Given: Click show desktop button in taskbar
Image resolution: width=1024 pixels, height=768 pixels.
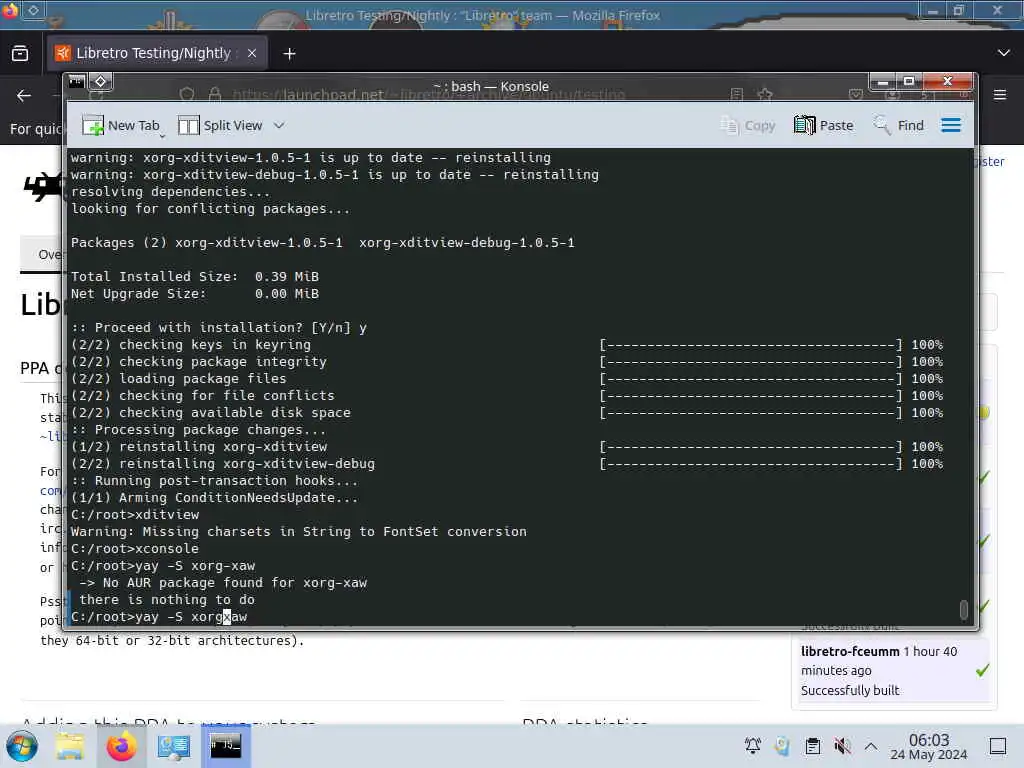Looking at the screenshot, I should 998,746.
